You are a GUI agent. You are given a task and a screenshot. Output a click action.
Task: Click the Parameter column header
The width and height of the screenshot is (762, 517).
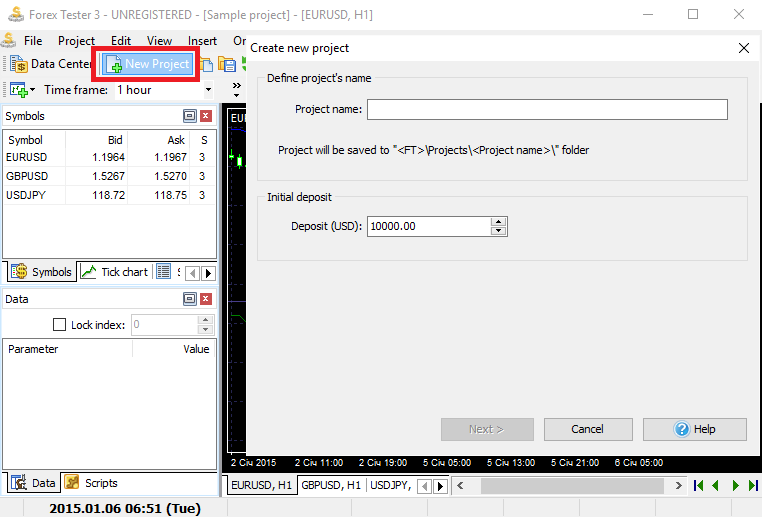[x=68, y=349]
